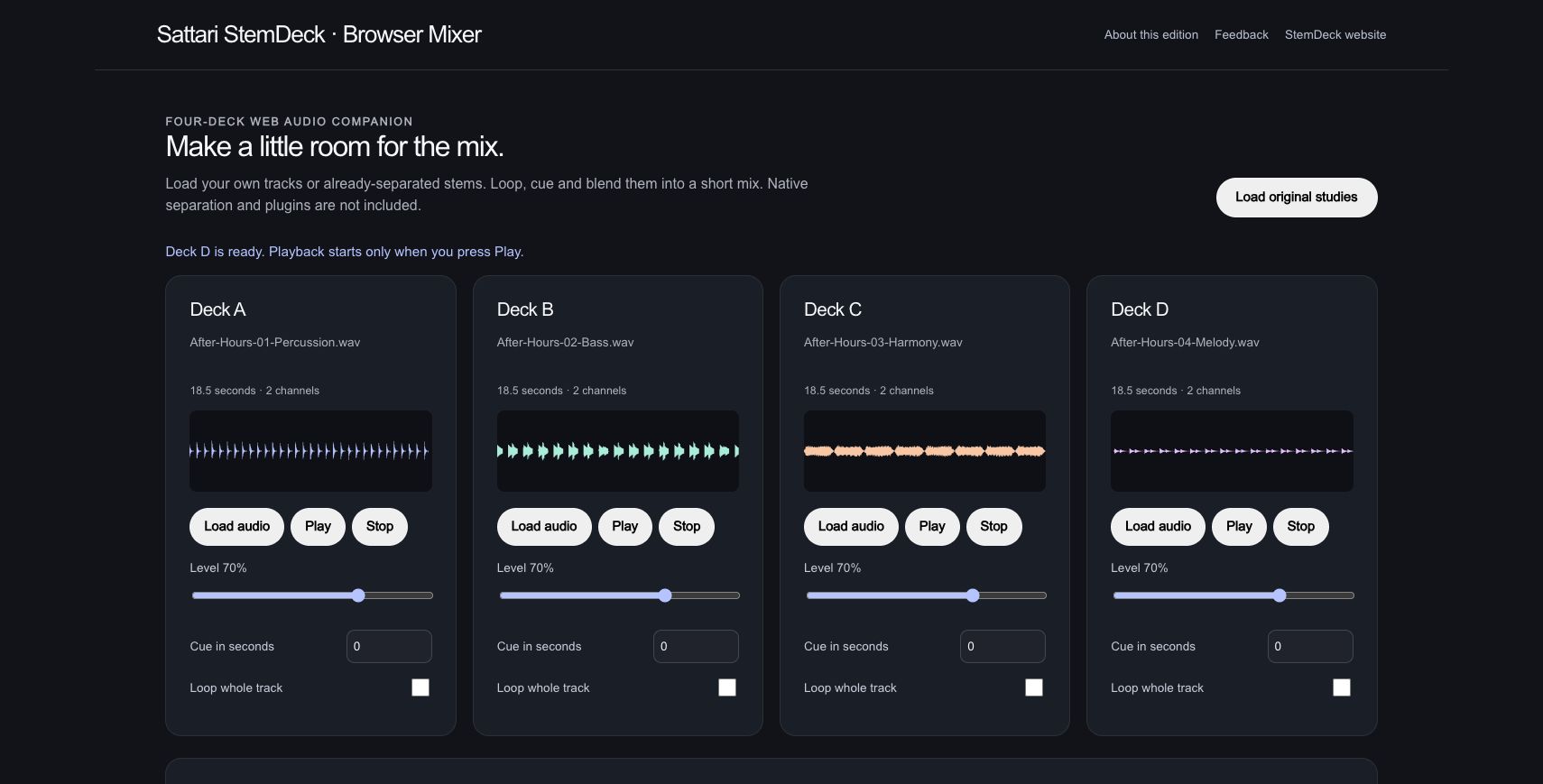Click the After-Hours-01-Percussion.wav file name

[275, 342]
